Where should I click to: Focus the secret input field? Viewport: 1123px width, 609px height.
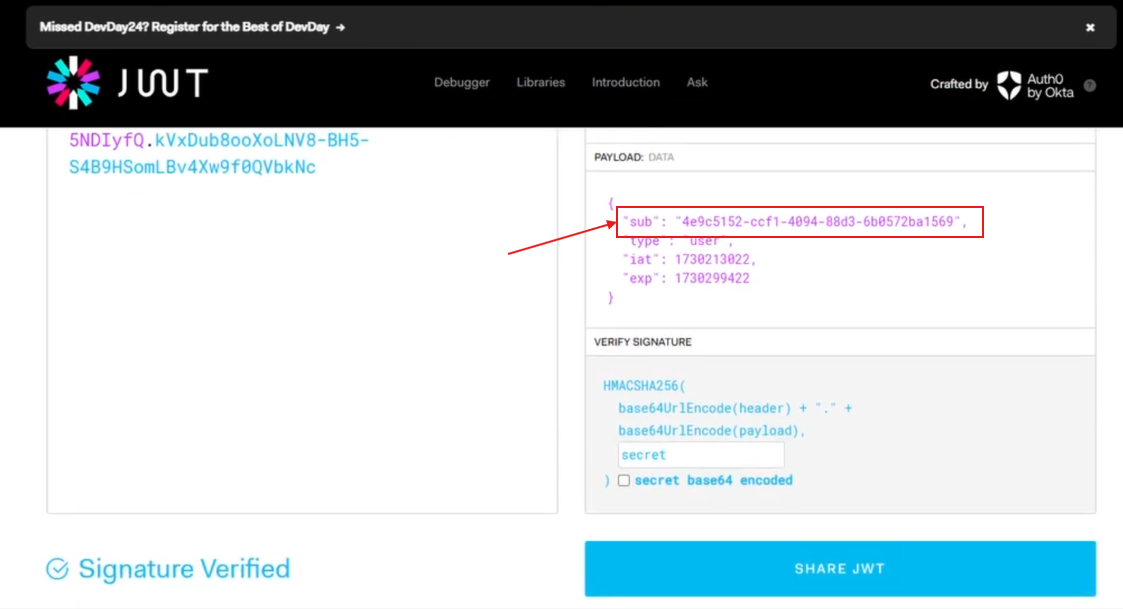coord(700,455)
